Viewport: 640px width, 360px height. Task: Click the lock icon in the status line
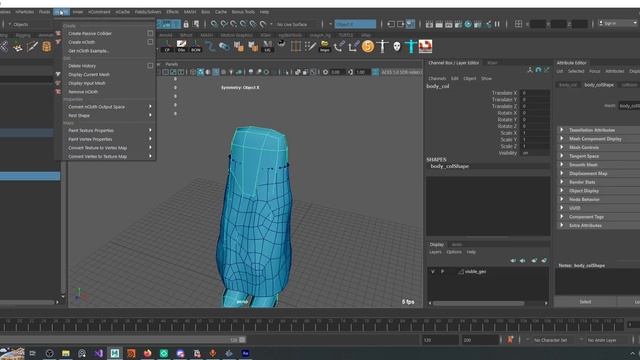coord(186,24)
